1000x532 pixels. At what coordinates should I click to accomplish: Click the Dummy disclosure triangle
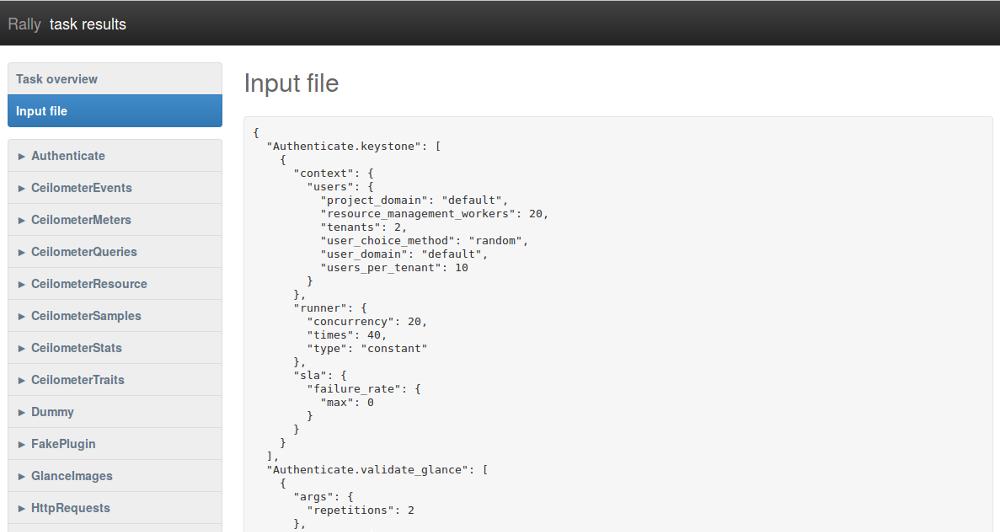22,413
